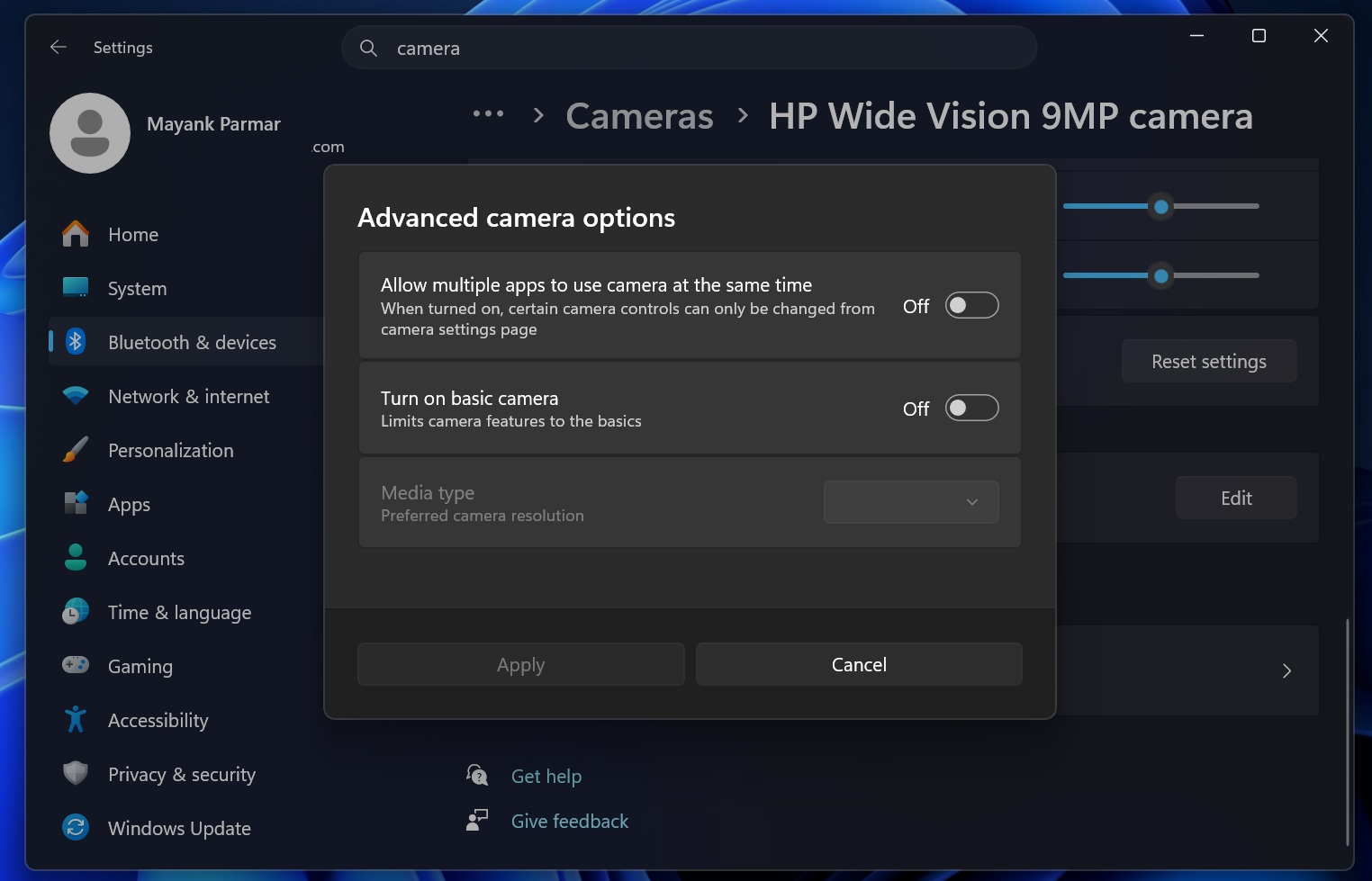
Task: Open the Media type dropdown
Action: click(x=911, y=502)
